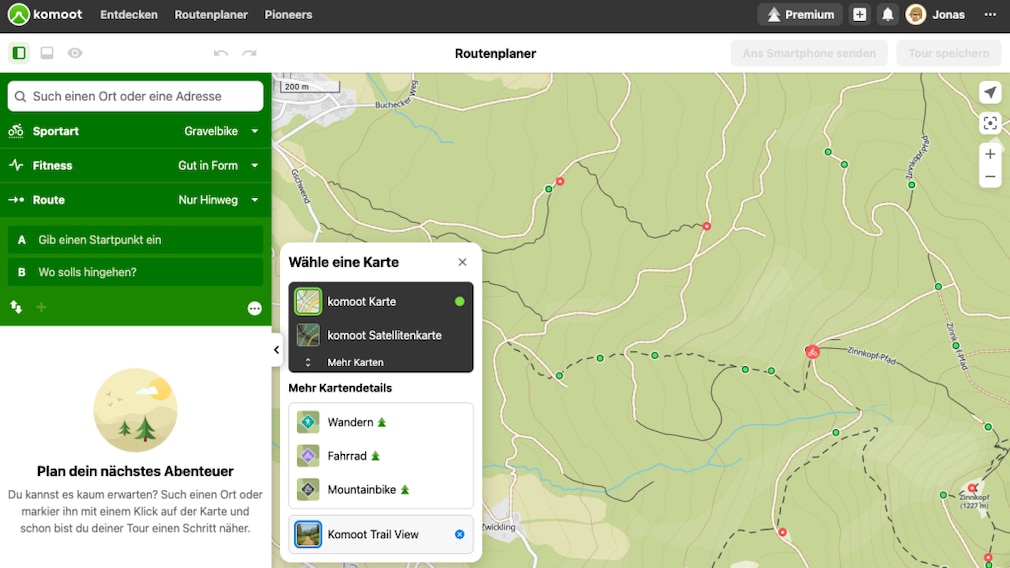Screen dimensions: 1010x568
Task: Click the Route arrow icon
Action: [16, 200]
